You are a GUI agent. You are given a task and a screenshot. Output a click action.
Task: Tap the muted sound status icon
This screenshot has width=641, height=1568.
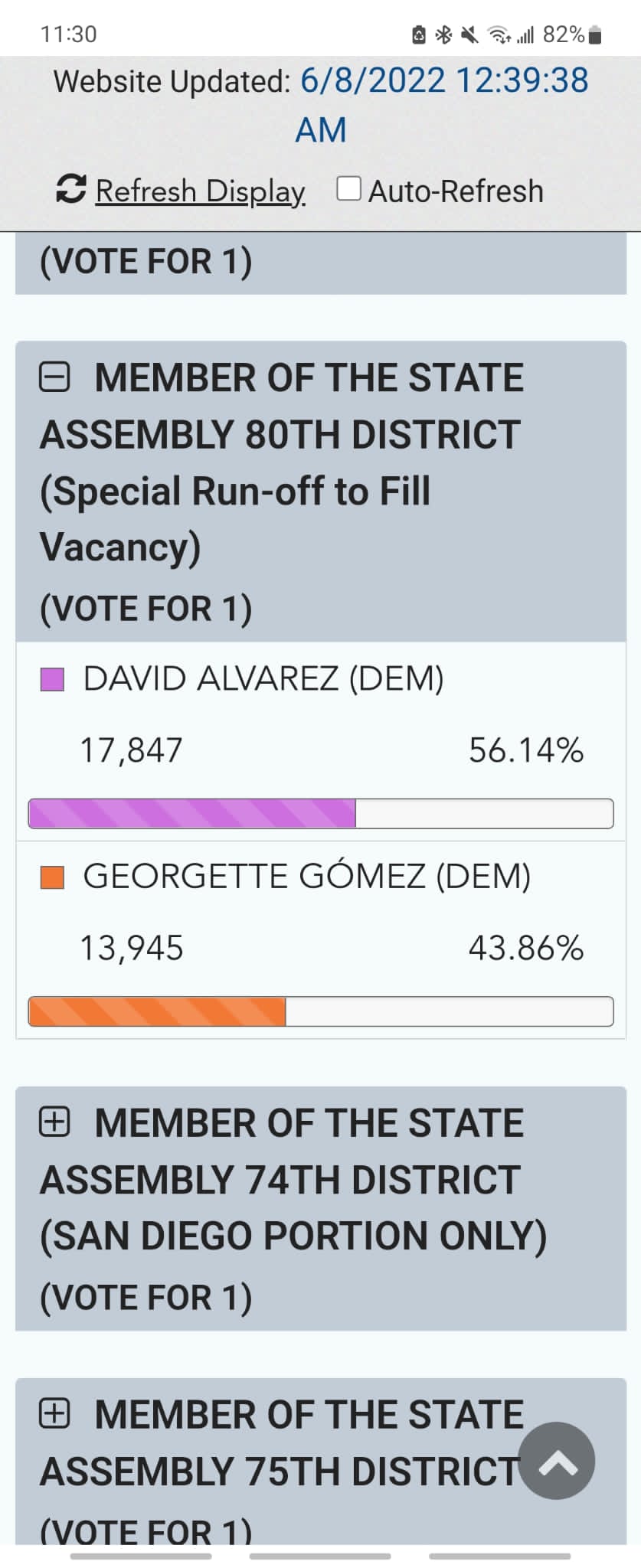click(469, 35)
